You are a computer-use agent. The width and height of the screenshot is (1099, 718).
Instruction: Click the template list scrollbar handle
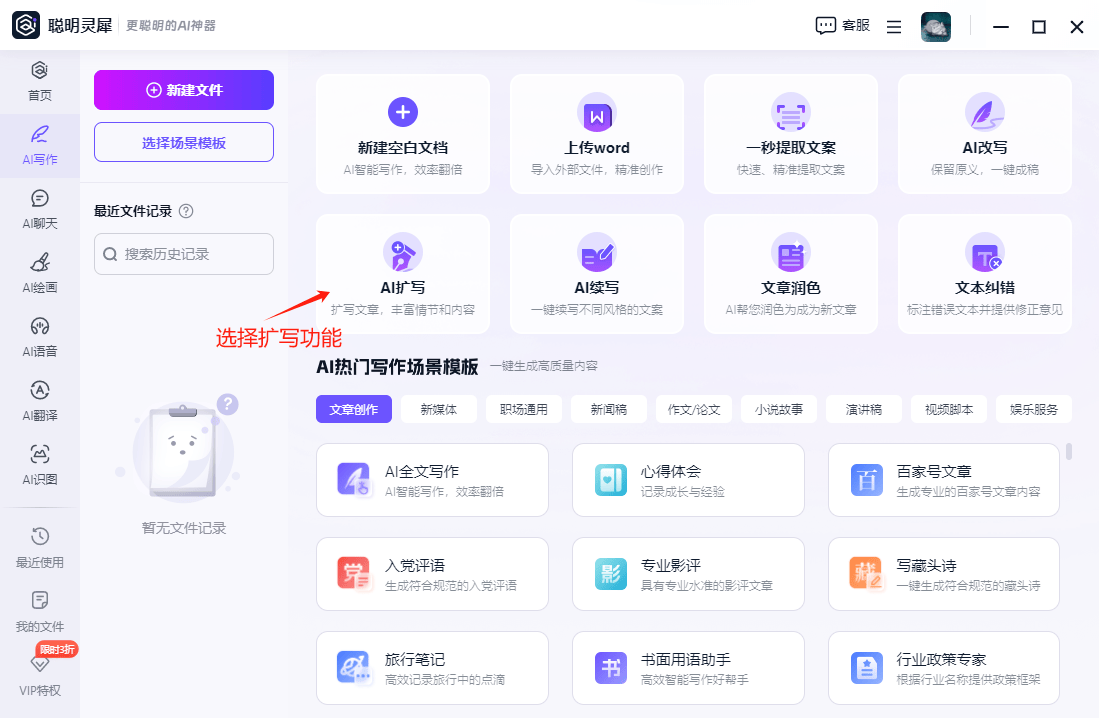(x=1069, y=451)
